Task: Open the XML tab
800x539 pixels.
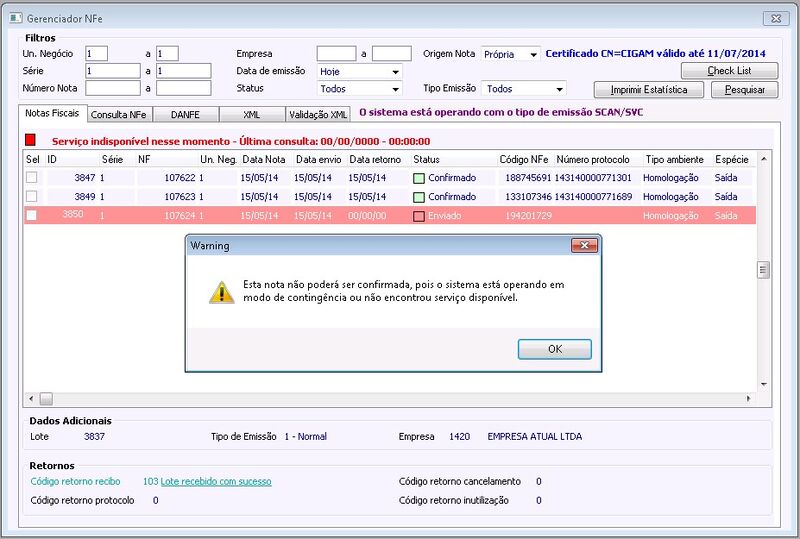Action: [252, 115]
